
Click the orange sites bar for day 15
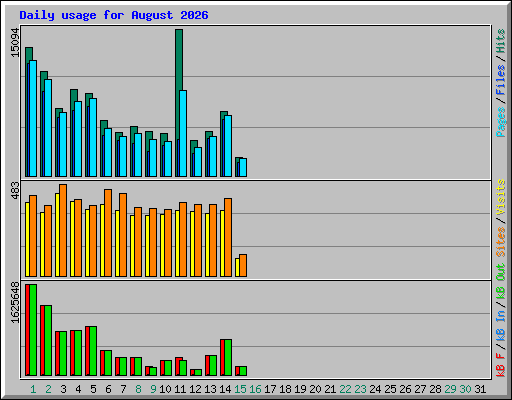(x=243, y=265)
